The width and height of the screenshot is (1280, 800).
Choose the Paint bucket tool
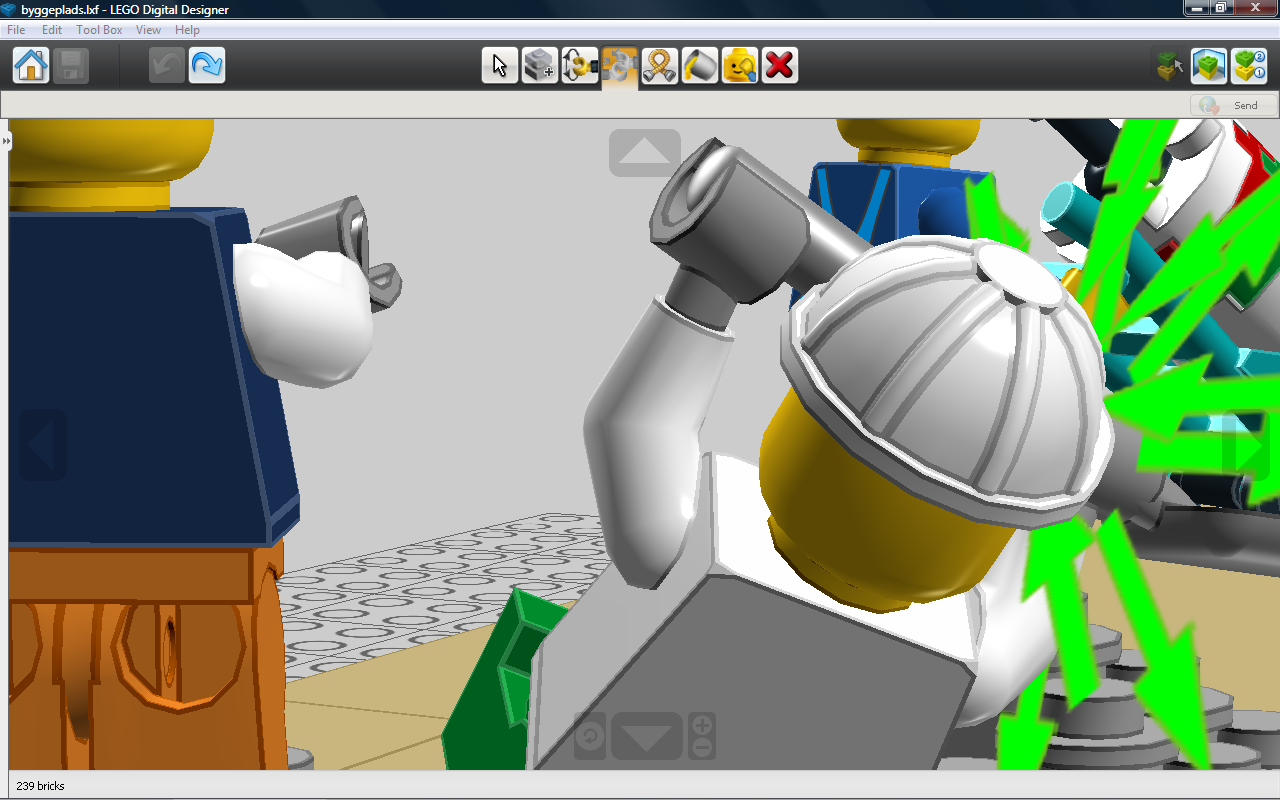click(x=700, y=66)
